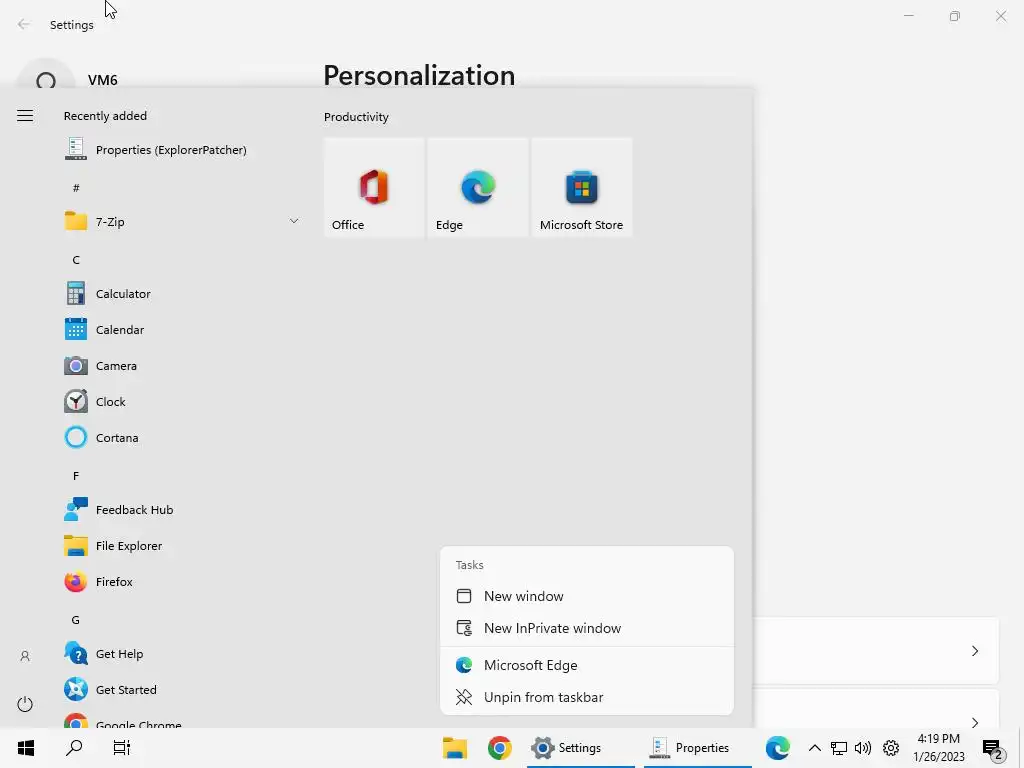Click the Productivity group title
Screen dimensions: 1024x768
pyautogui.click(x=356, y=117)
